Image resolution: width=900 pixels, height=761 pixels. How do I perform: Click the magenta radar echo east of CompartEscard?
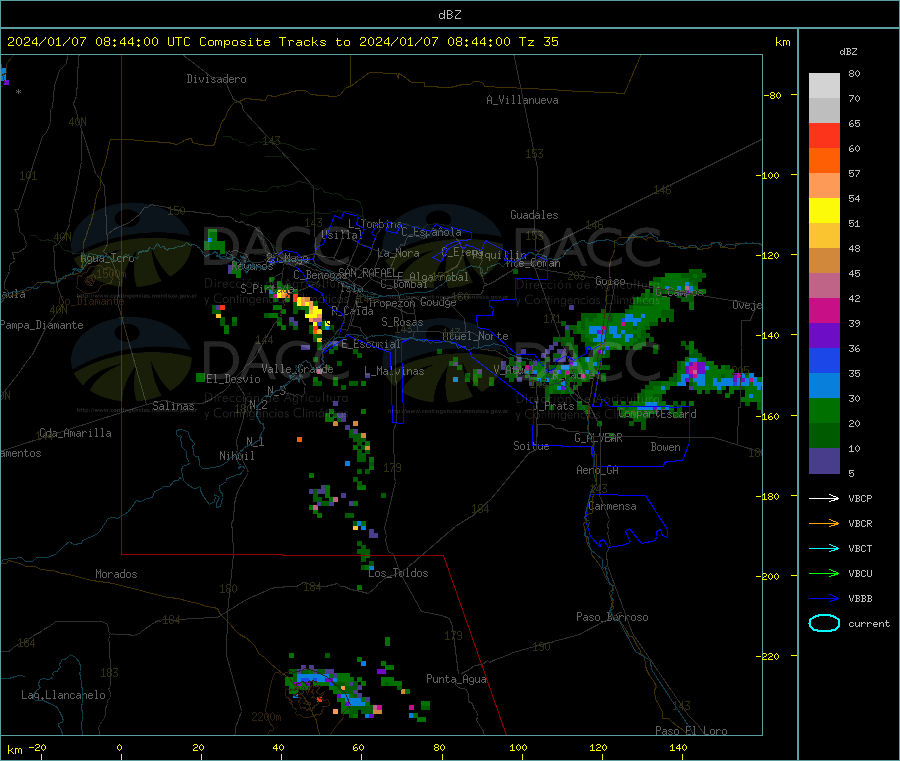tap(696, 368)
